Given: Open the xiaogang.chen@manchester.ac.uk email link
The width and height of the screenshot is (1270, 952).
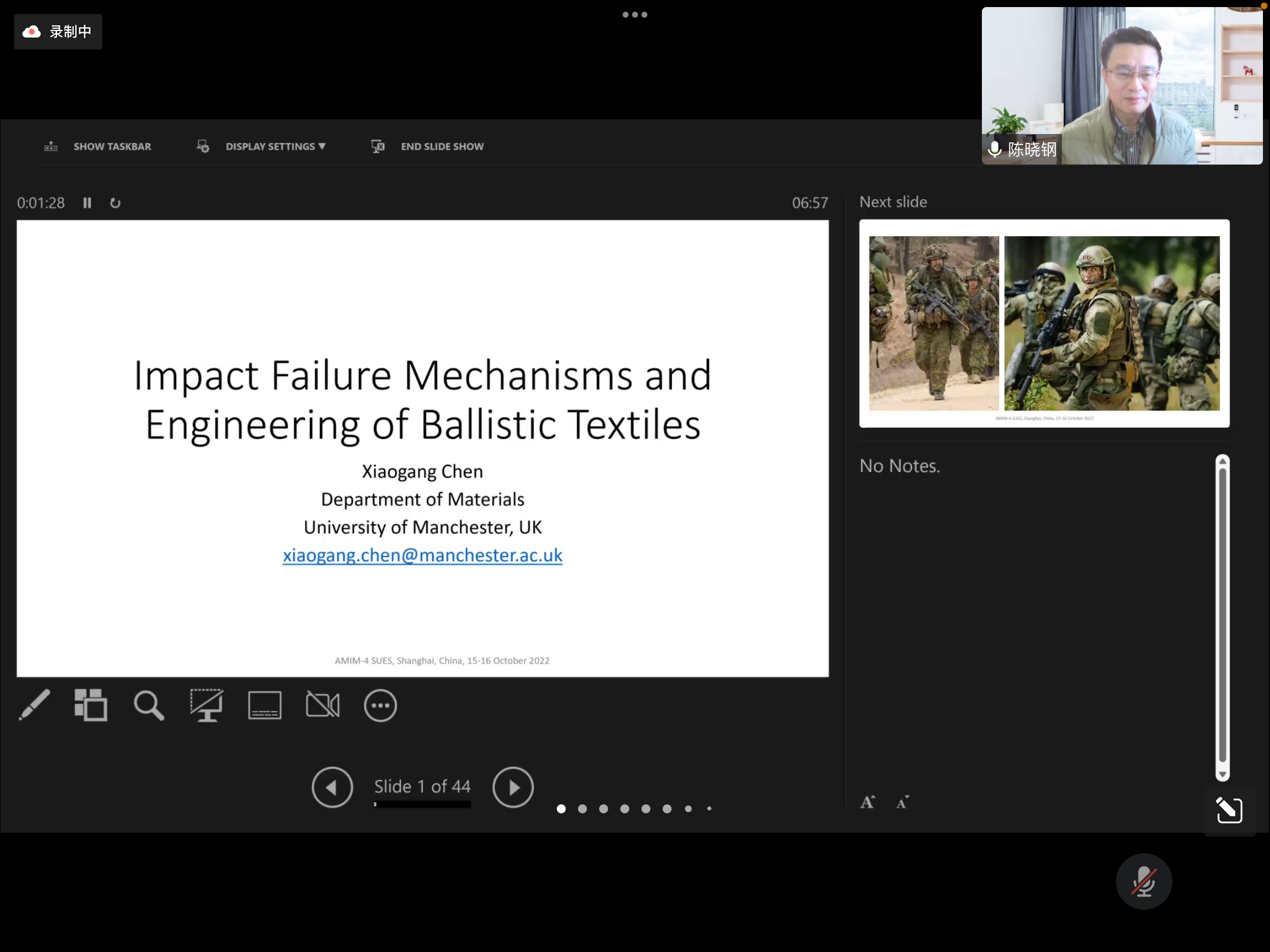Looking at the screenshot, I should point(422,555).
